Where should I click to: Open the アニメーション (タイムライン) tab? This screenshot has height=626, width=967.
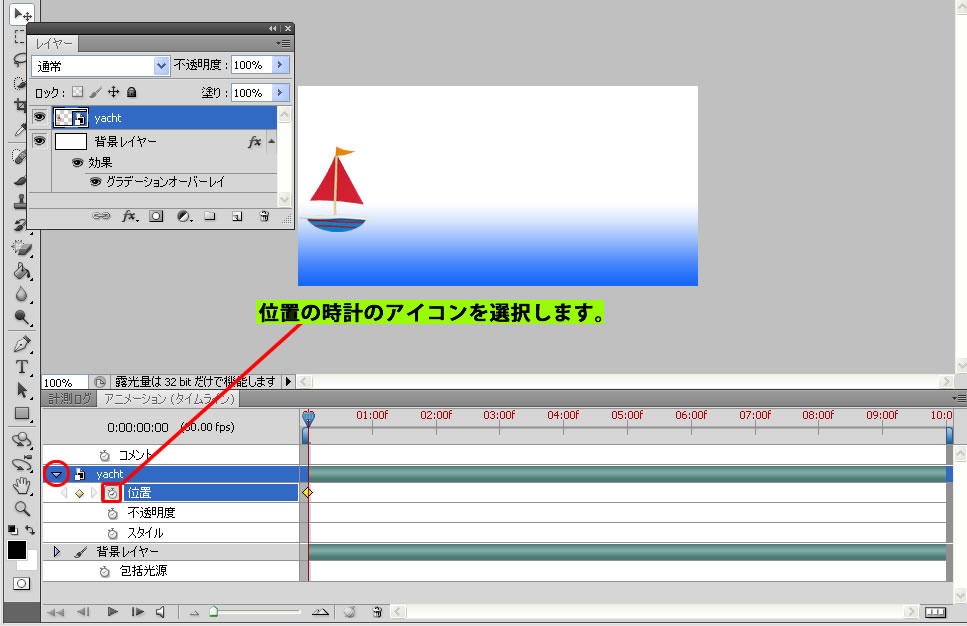click(169, 399)
